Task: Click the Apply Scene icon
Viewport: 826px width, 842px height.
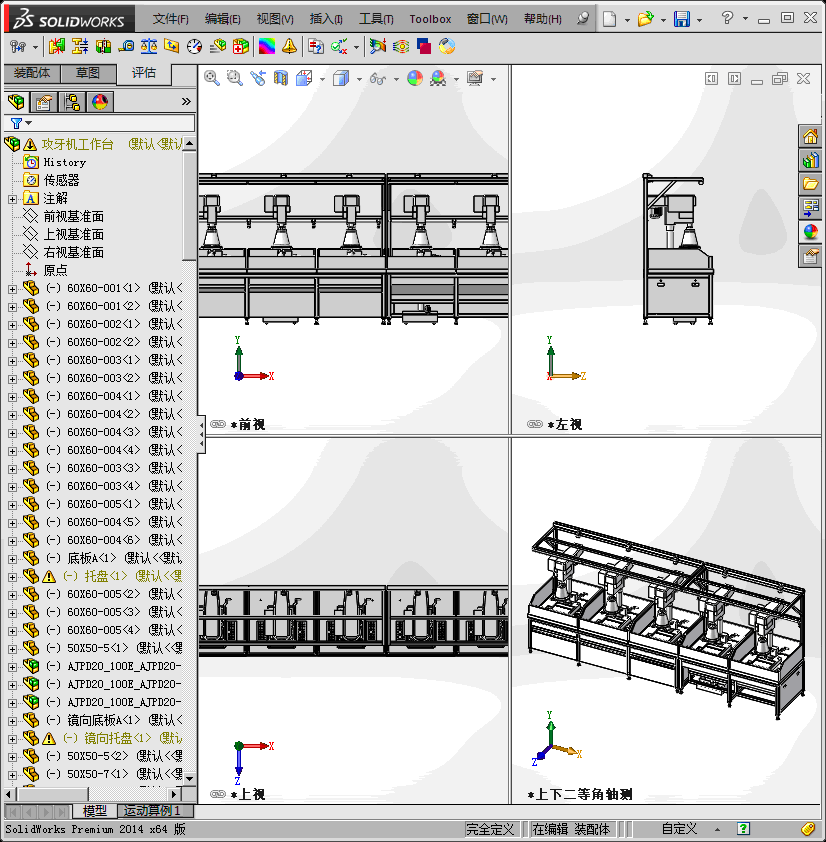Action: pos(438,78)
